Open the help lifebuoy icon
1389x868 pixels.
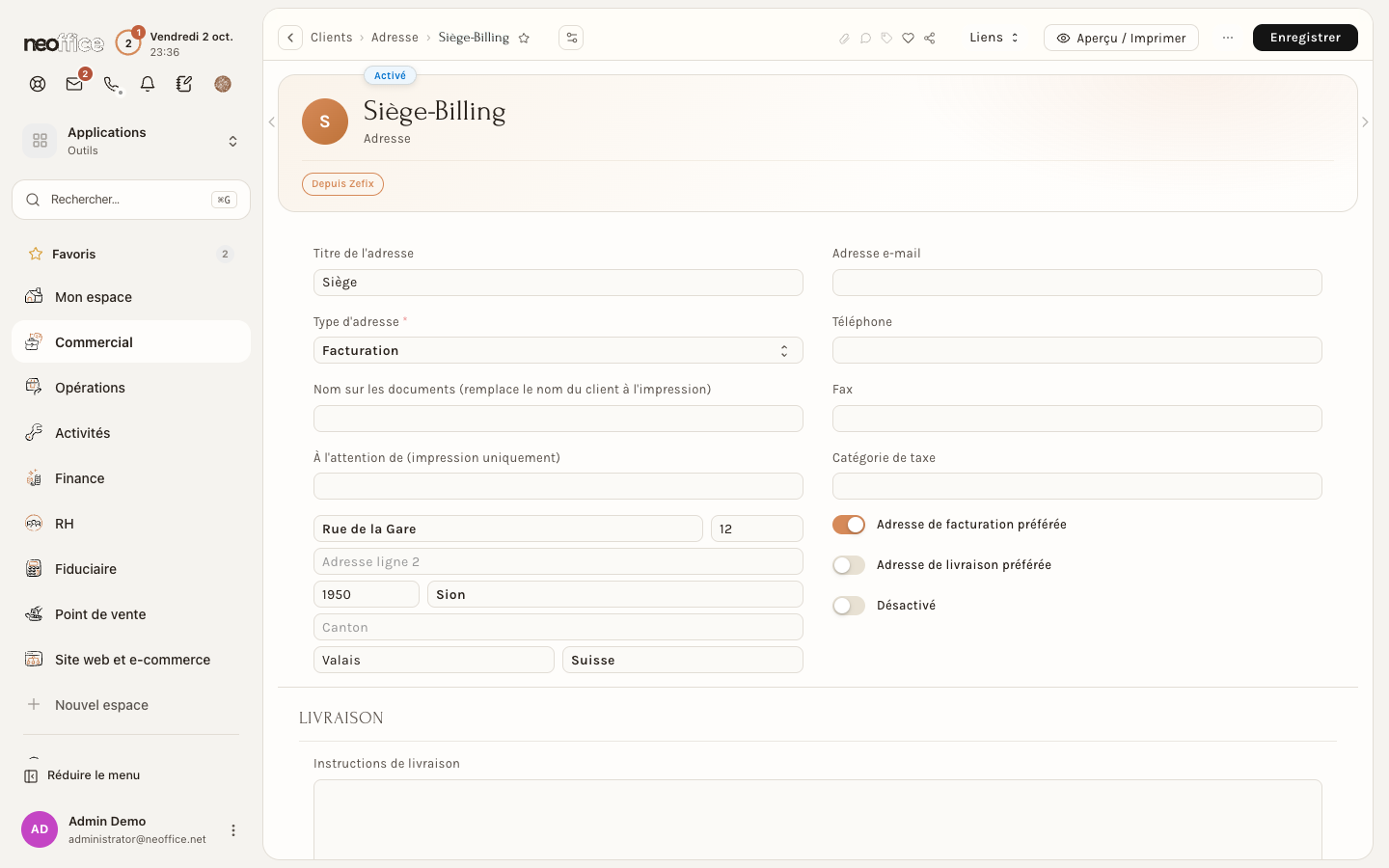tap(38, 84)
